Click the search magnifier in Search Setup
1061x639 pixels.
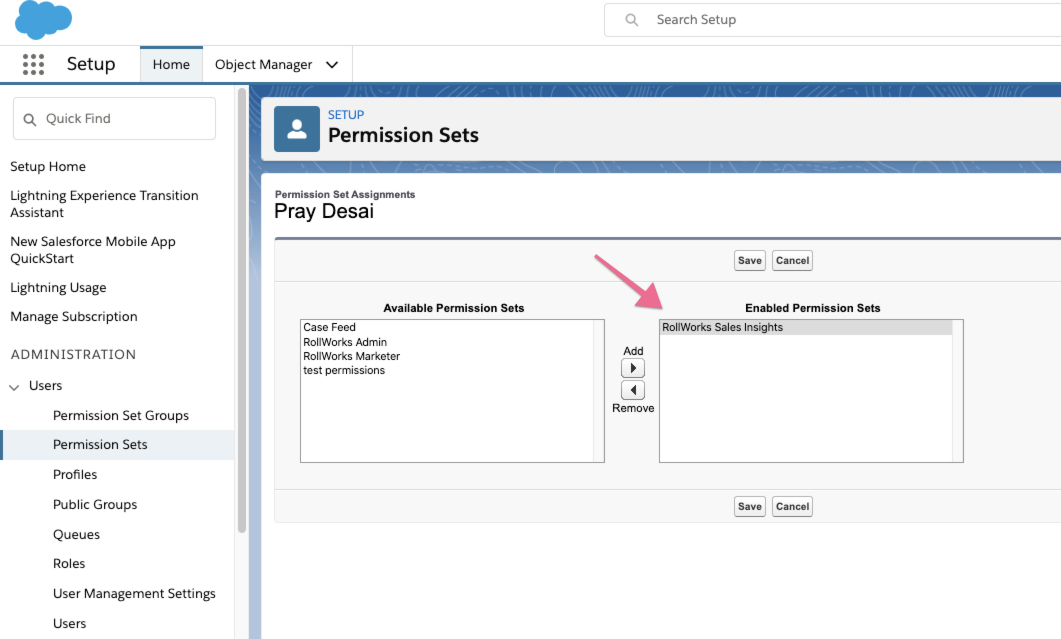click(x=631, y=20)
